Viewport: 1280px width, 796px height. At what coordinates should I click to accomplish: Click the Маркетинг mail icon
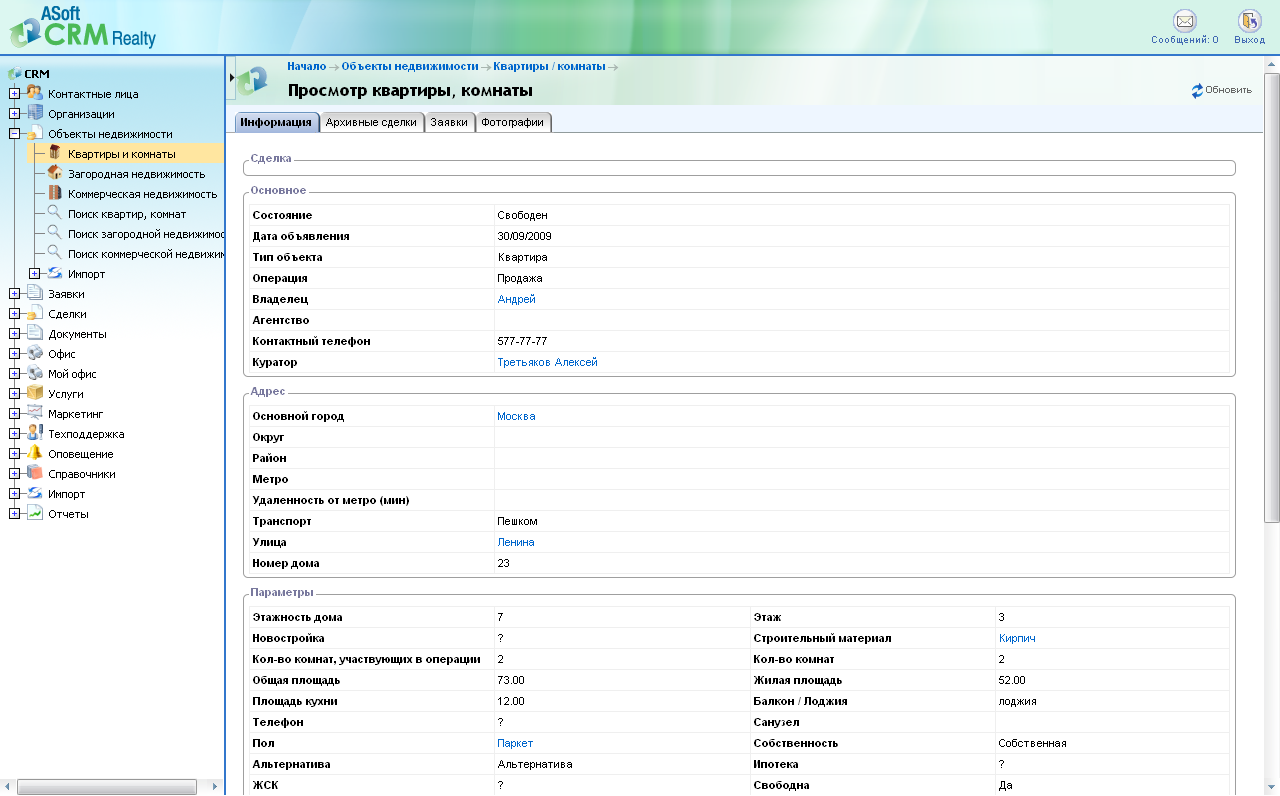(35, 413)
